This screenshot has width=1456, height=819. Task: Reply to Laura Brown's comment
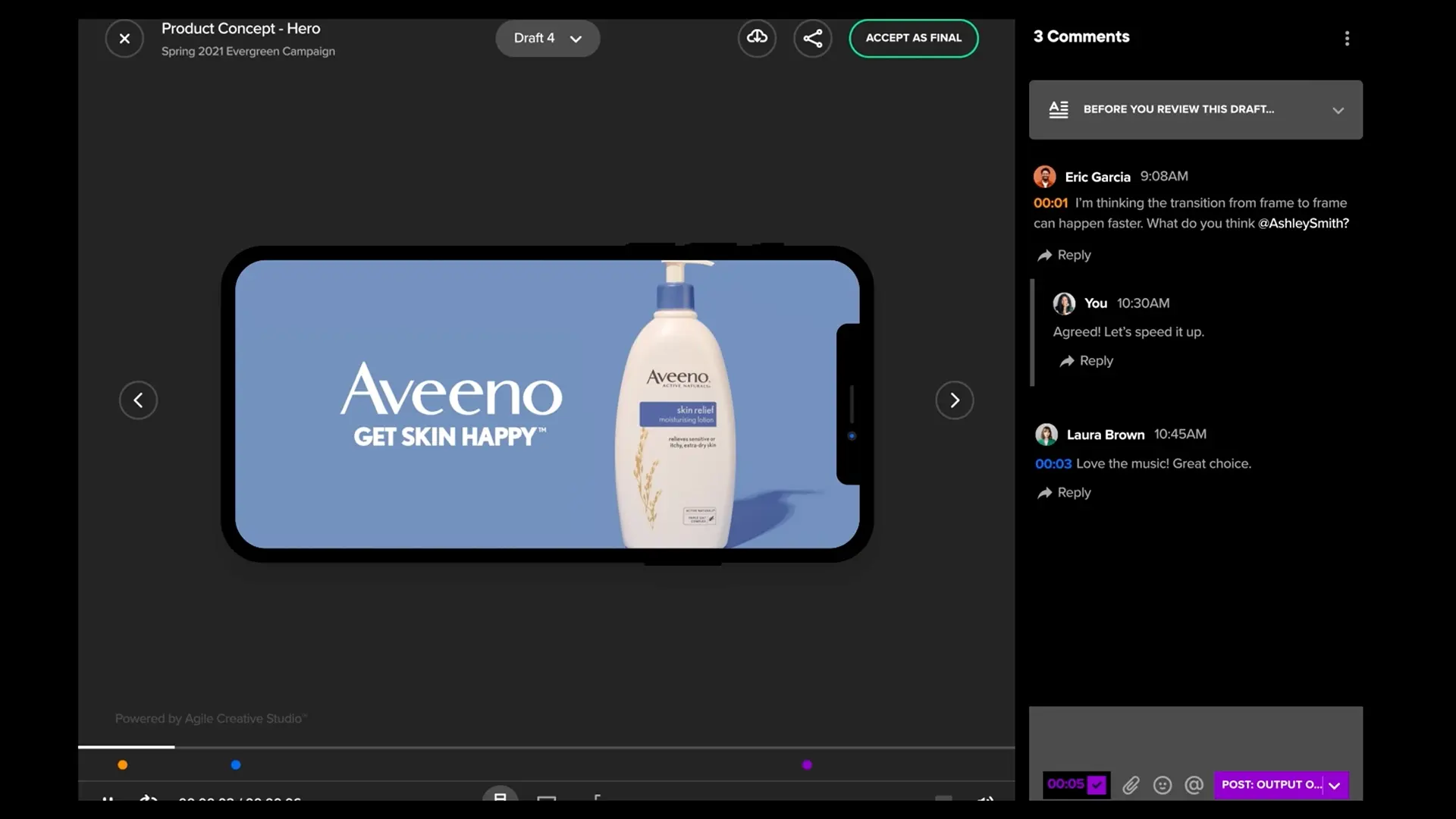pos(1065,492)
